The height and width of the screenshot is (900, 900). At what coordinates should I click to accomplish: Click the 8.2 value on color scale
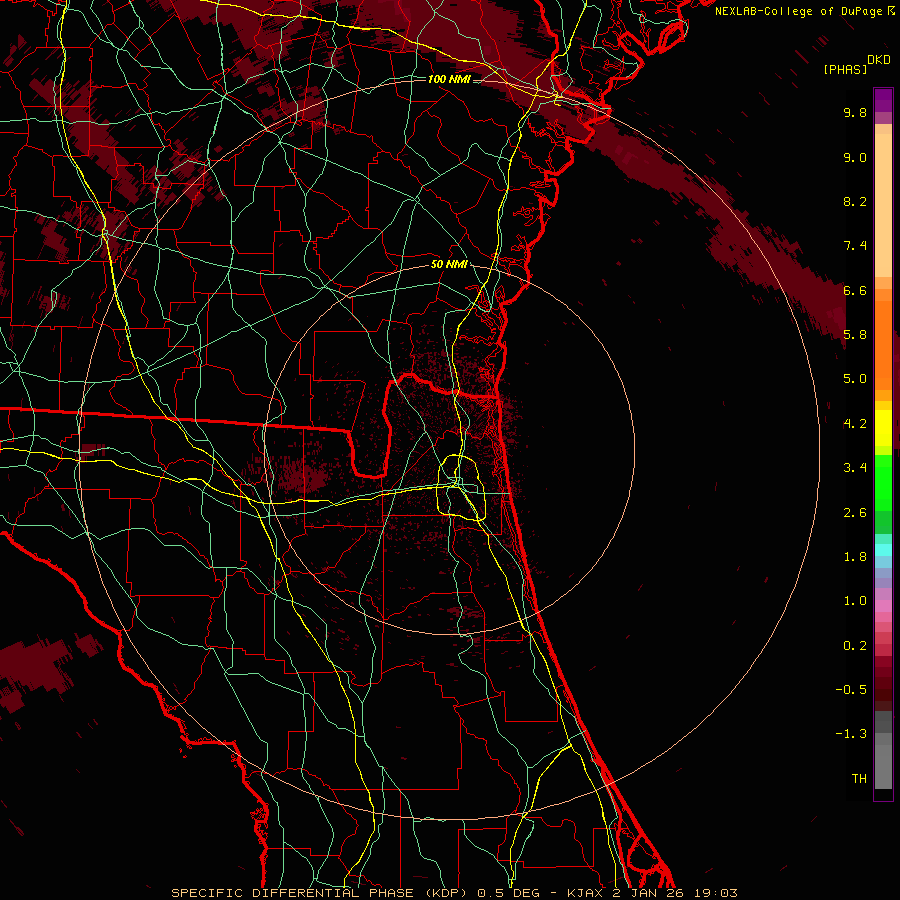(x=855, y=201)
